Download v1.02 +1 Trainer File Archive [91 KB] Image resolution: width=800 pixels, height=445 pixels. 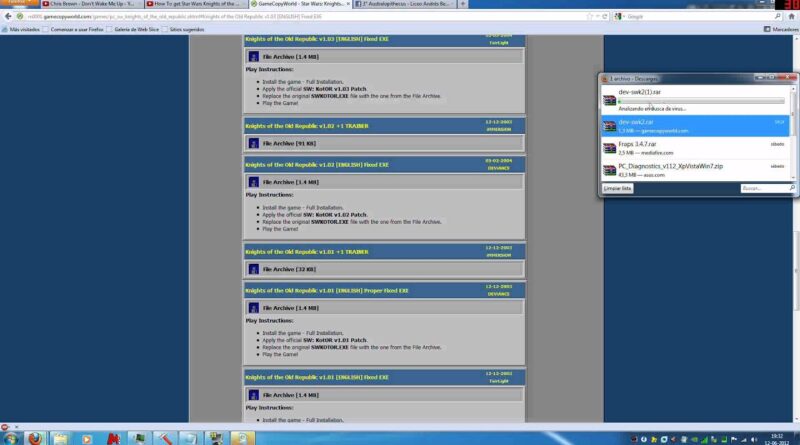[289, 143]
